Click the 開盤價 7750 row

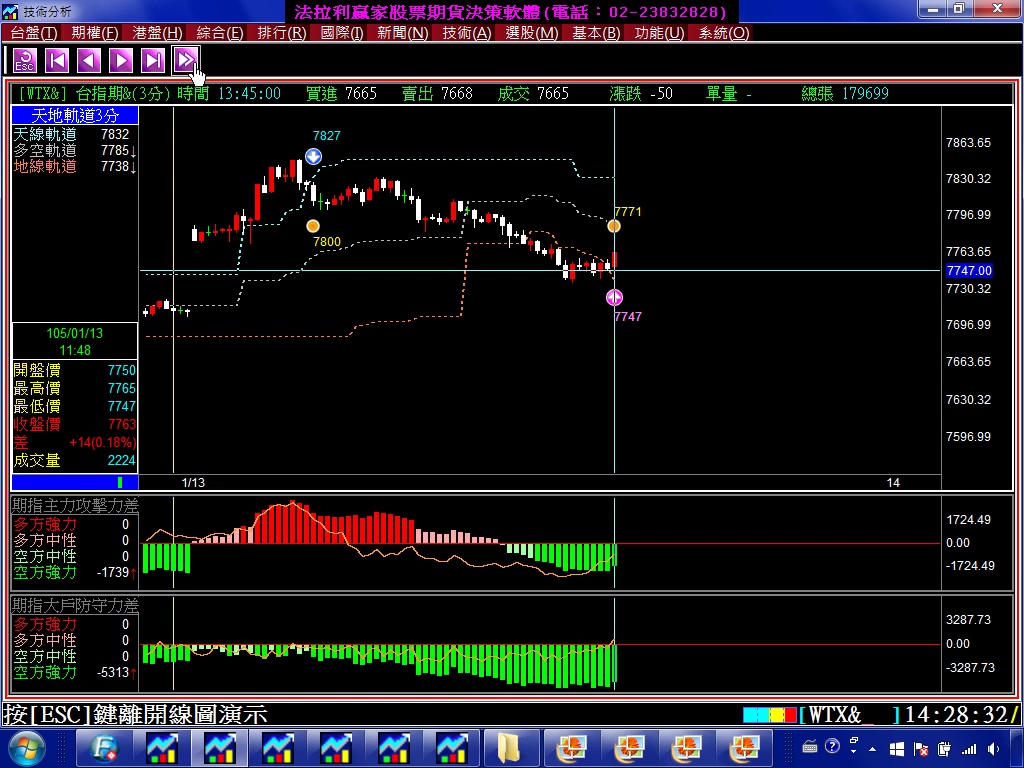[75, 370]
